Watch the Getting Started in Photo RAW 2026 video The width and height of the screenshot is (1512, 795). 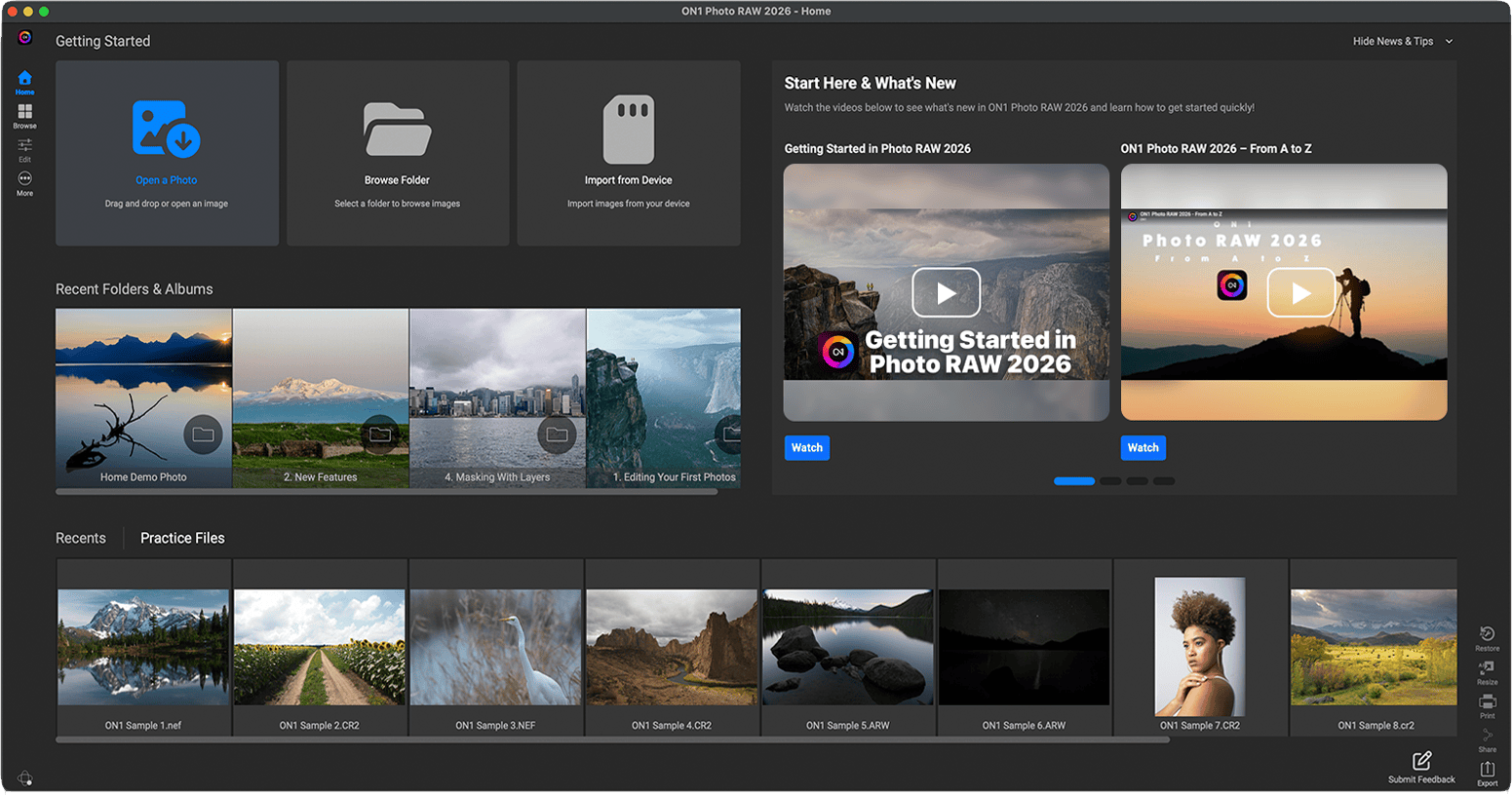click(807, 448)
